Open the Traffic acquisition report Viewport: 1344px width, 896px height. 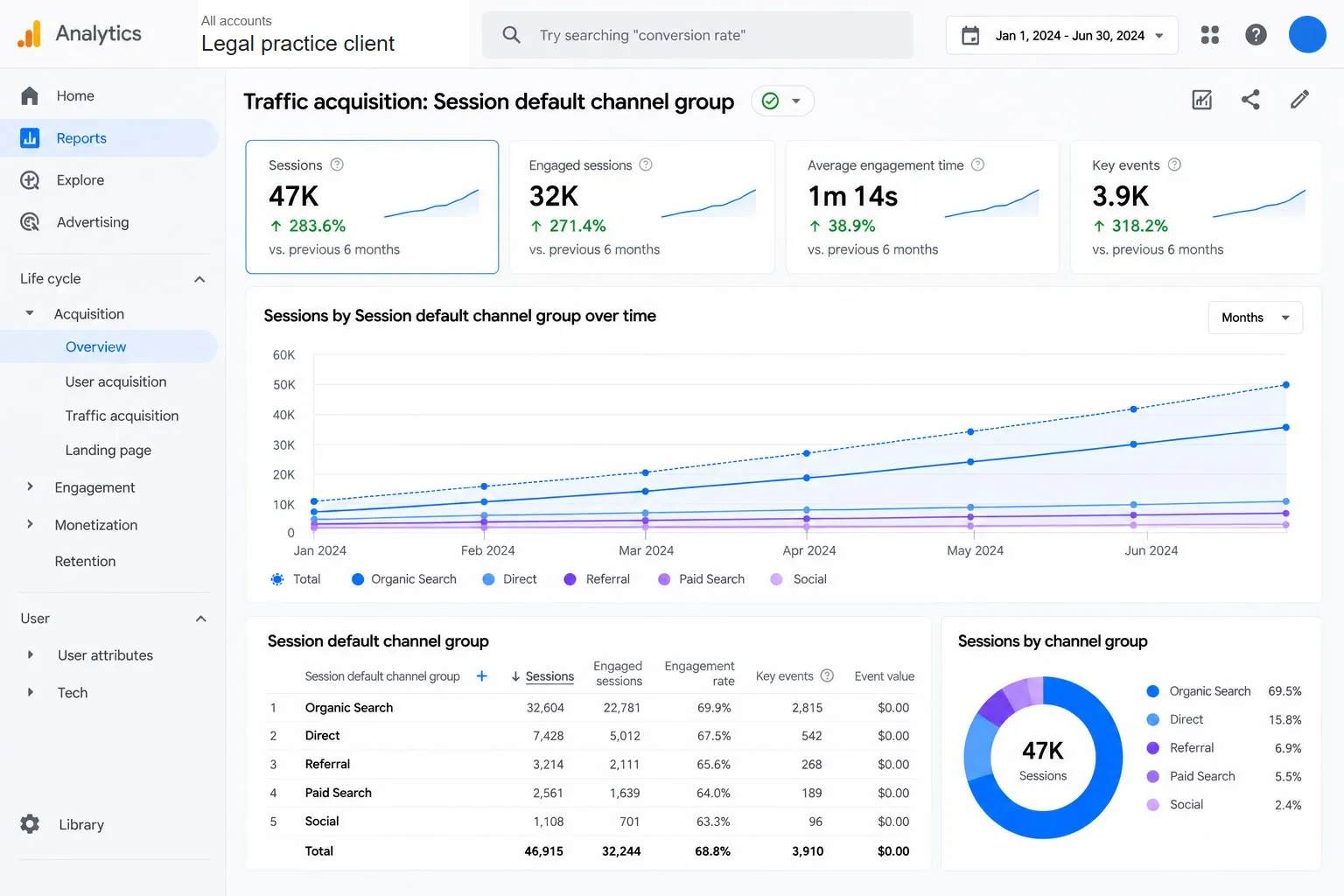pyautogui.click(x=122, y=416)
